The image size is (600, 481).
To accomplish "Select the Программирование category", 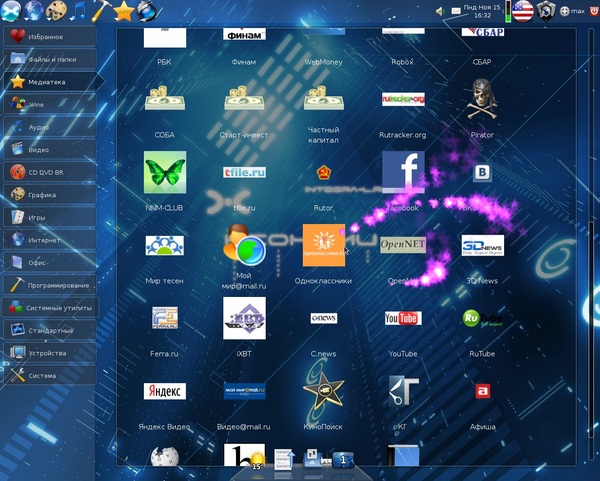I will [x=50, y=285].
